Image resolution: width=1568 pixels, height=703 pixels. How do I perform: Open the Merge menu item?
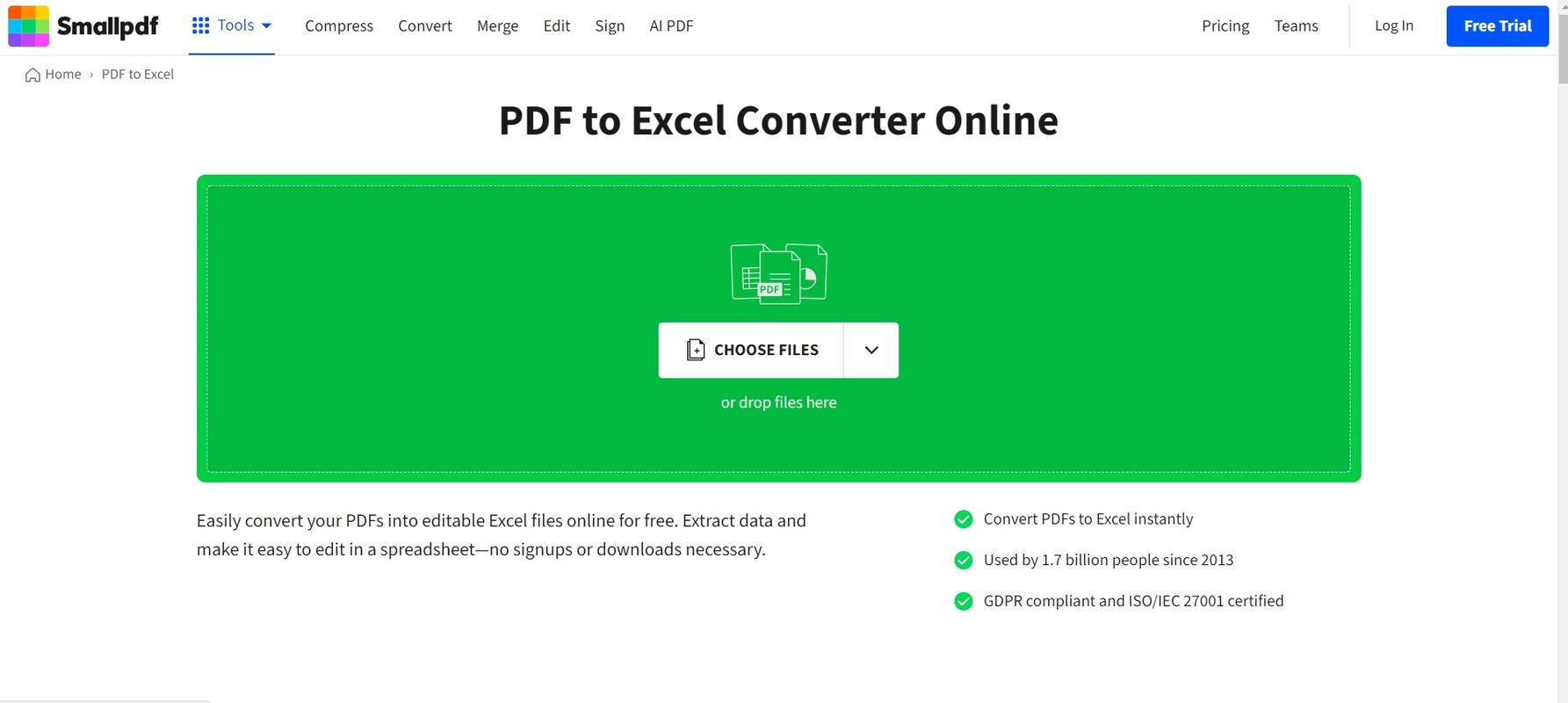(x=497, y=25)
